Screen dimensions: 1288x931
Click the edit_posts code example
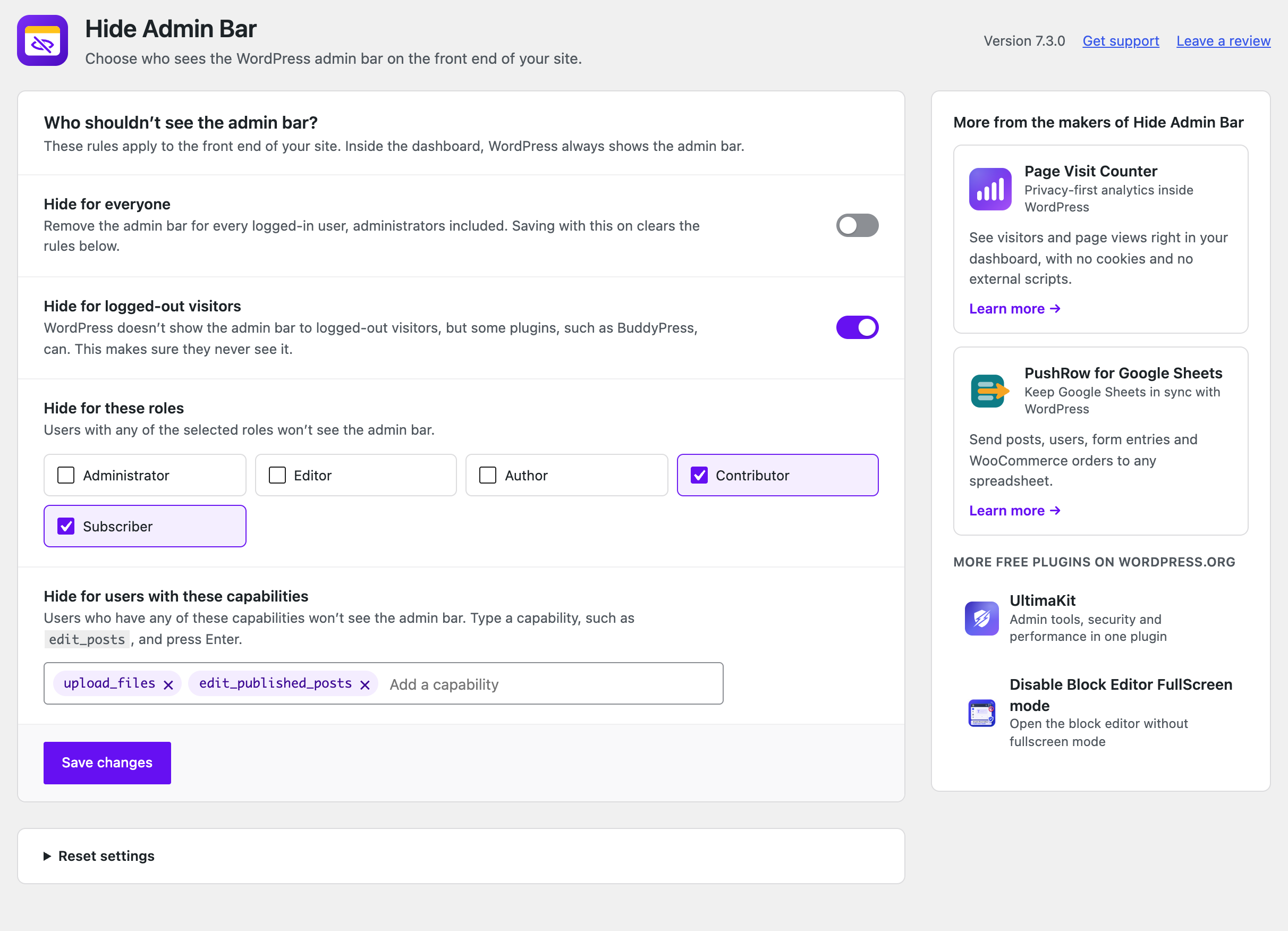[87, 640]
